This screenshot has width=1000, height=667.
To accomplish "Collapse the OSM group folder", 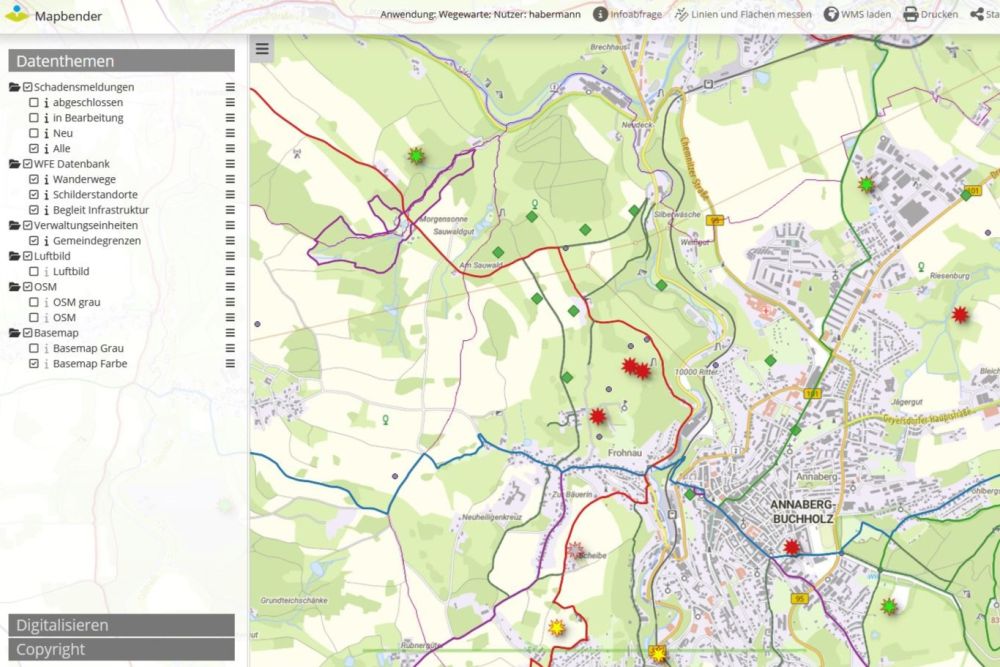I will tap(15, 286).
